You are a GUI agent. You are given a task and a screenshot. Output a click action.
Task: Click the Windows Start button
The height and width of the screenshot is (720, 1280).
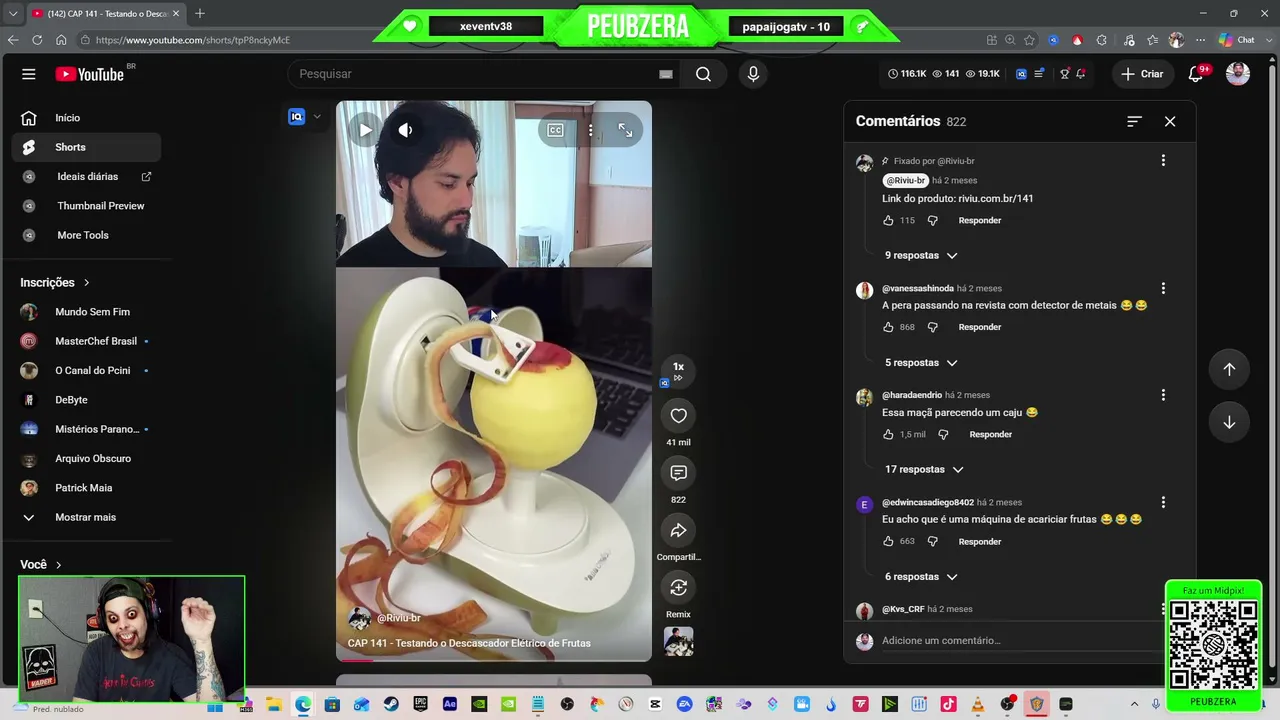215,705
